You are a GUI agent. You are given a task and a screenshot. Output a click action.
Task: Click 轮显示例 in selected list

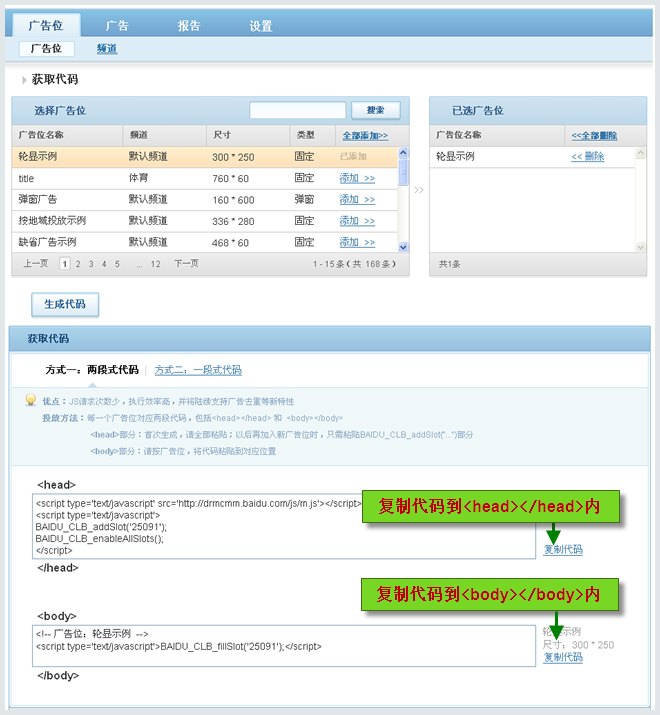pyautogui.click(x=455, y=157)
